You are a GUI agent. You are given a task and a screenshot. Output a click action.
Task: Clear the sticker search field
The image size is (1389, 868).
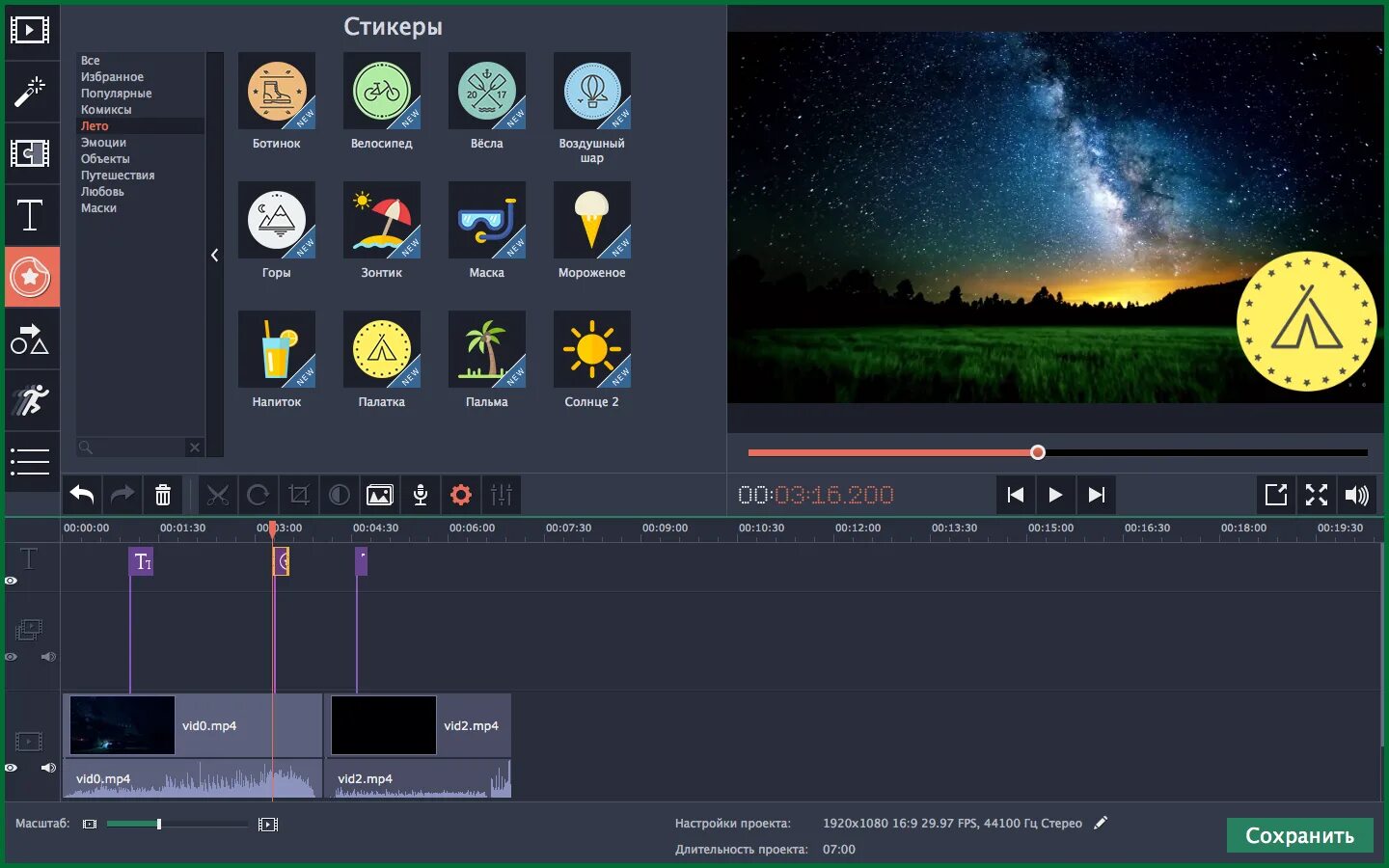coord(195,448)
